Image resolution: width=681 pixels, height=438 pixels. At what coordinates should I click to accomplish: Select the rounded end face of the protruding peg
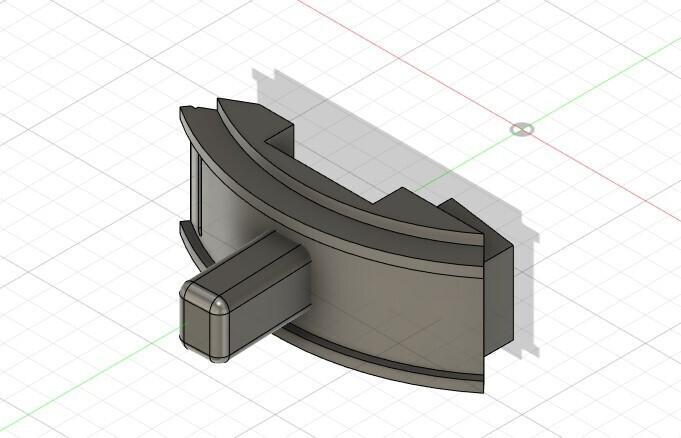(x=195, y=322)
